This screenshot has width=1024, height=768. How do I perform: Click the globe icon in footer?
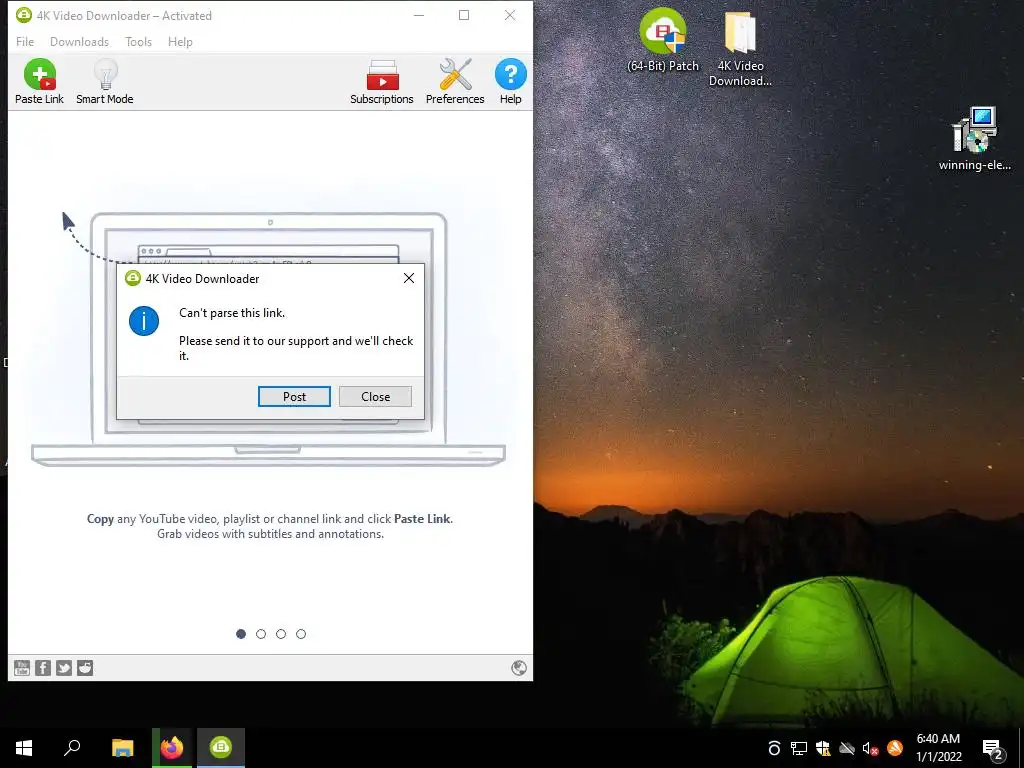point(519,667)
